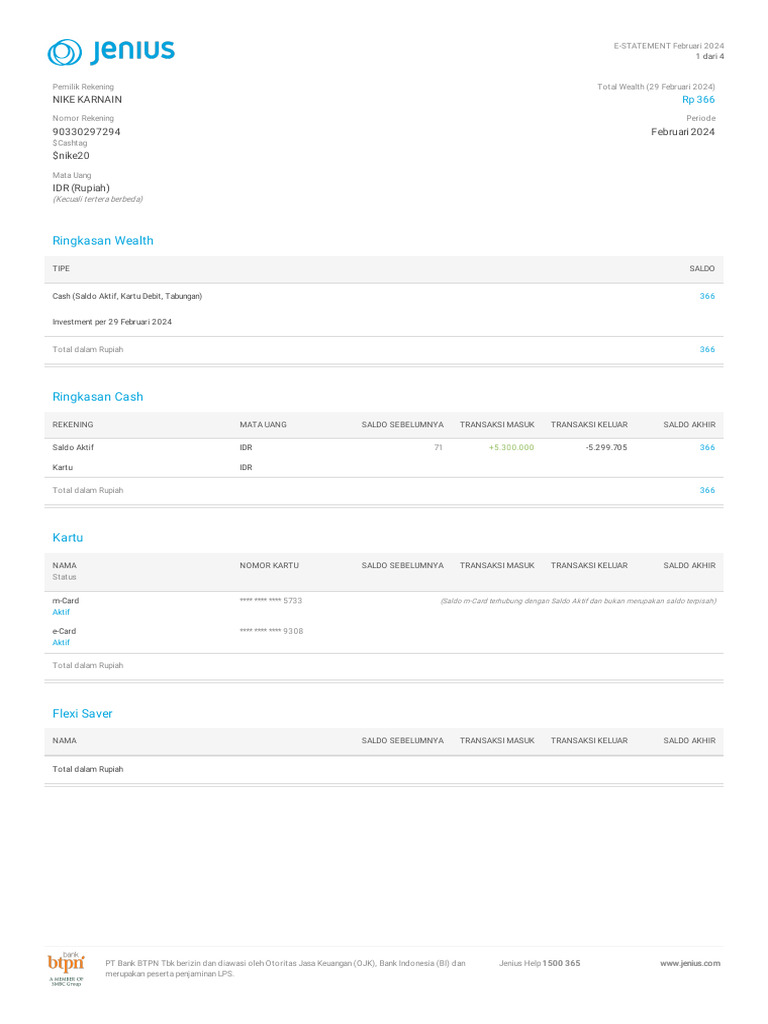Image resolution: width=768 pixels, height=1024 pixels.
Task: Click the E-STATEMENT Februari 2024 header text
Action: tap(669, 46)
